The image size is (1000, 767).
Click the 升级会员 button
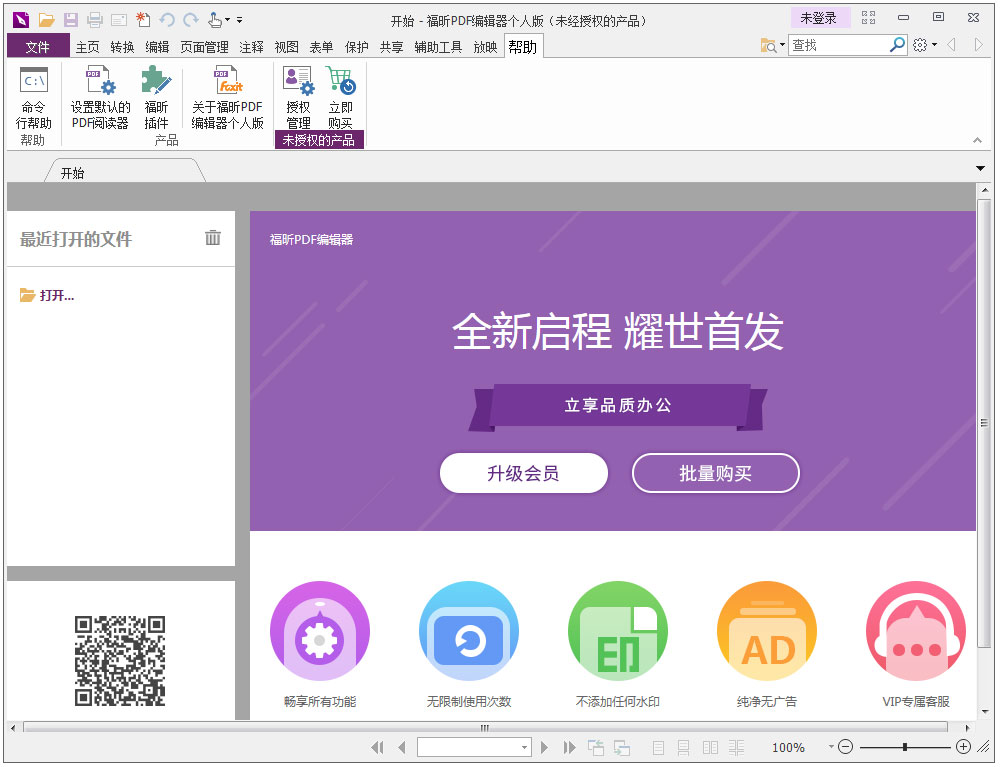click(x=524, y=473)
